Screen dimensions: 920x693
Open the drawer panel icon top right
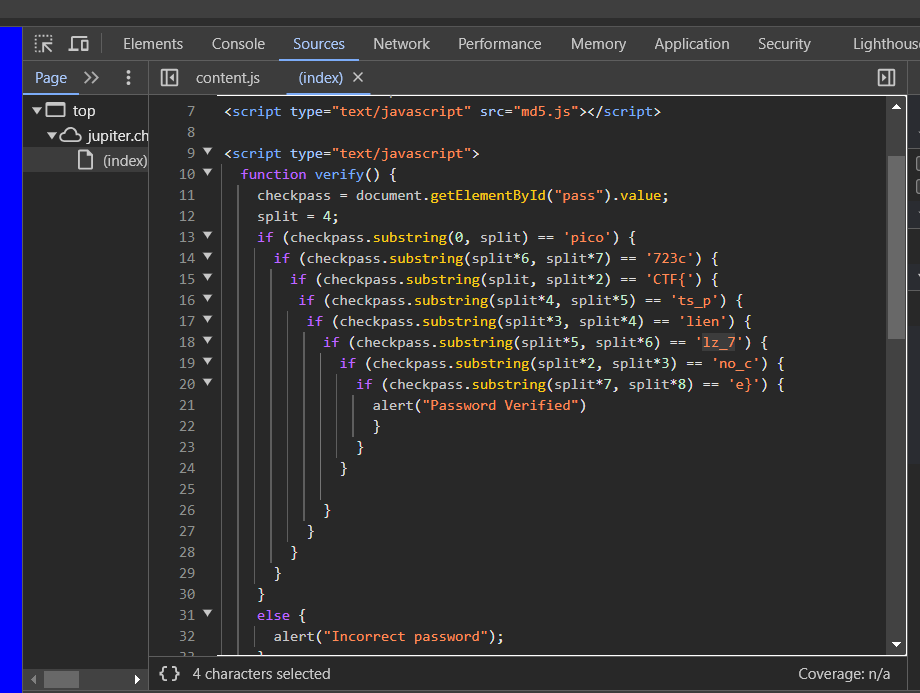885,77
